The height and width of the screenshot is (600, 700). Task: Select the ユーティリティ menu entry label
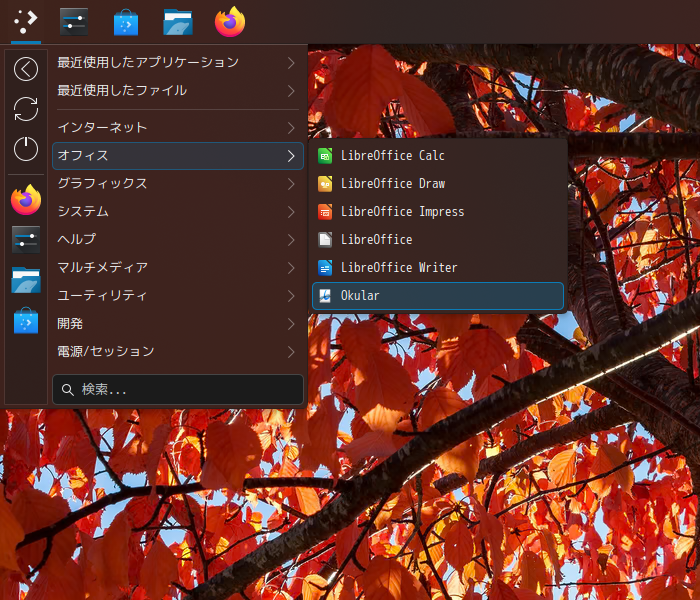102,296
